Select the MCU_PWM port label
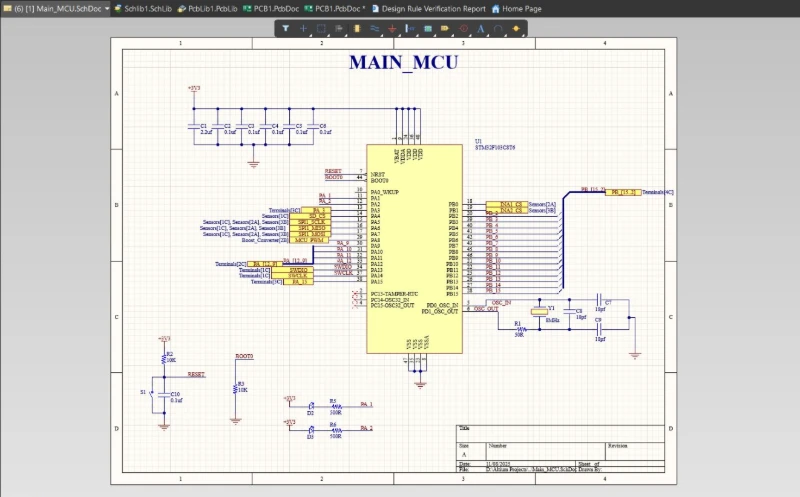800x497 pixels. point(310,240)
